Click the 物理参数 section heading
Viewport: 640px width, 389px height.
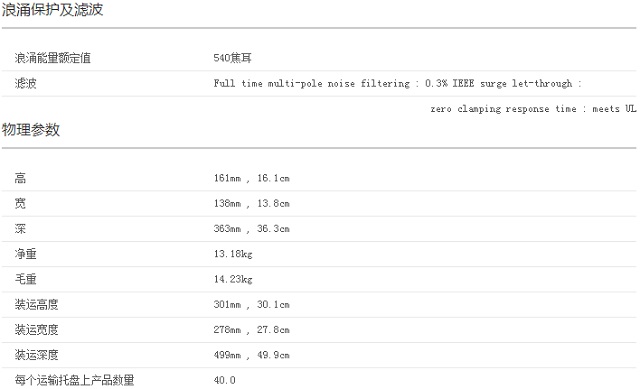pos(31,130)
